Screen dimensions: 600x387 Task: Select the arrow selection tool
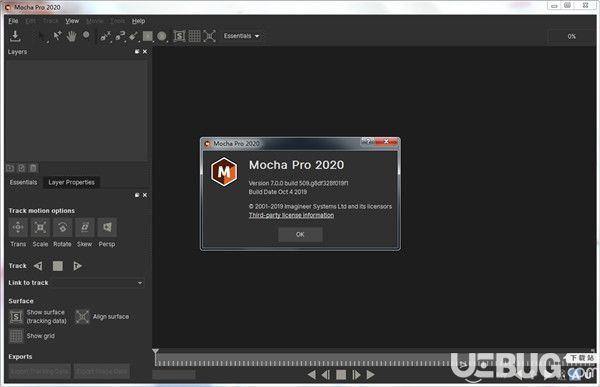42,36
